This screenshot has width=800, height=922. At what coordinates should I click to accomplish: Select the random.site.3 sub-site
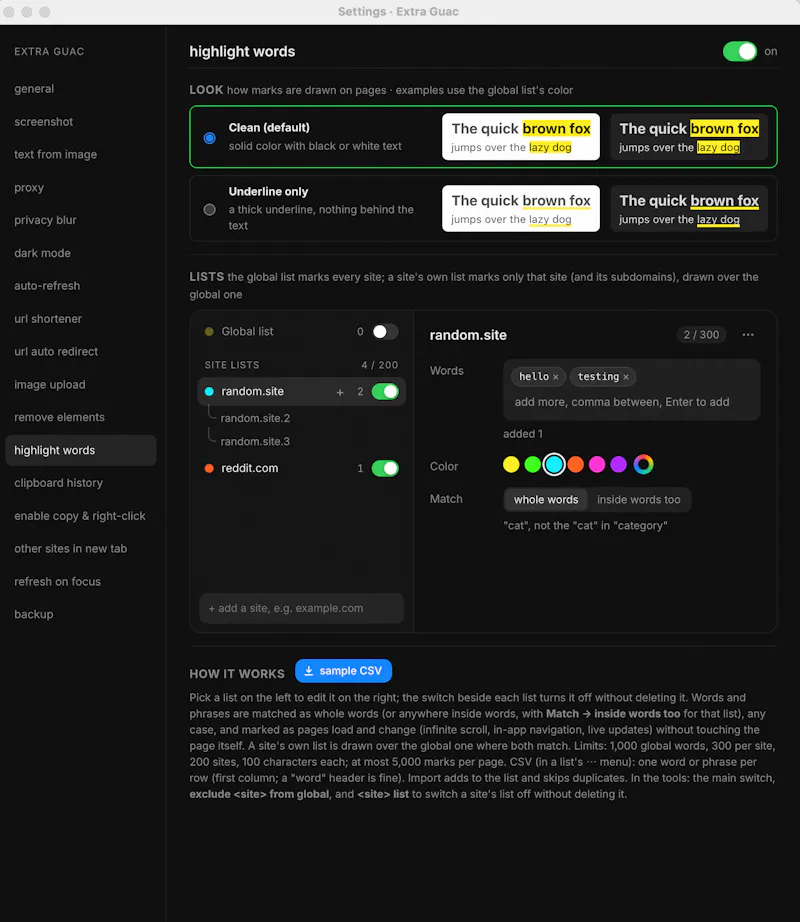pos(255,442)
